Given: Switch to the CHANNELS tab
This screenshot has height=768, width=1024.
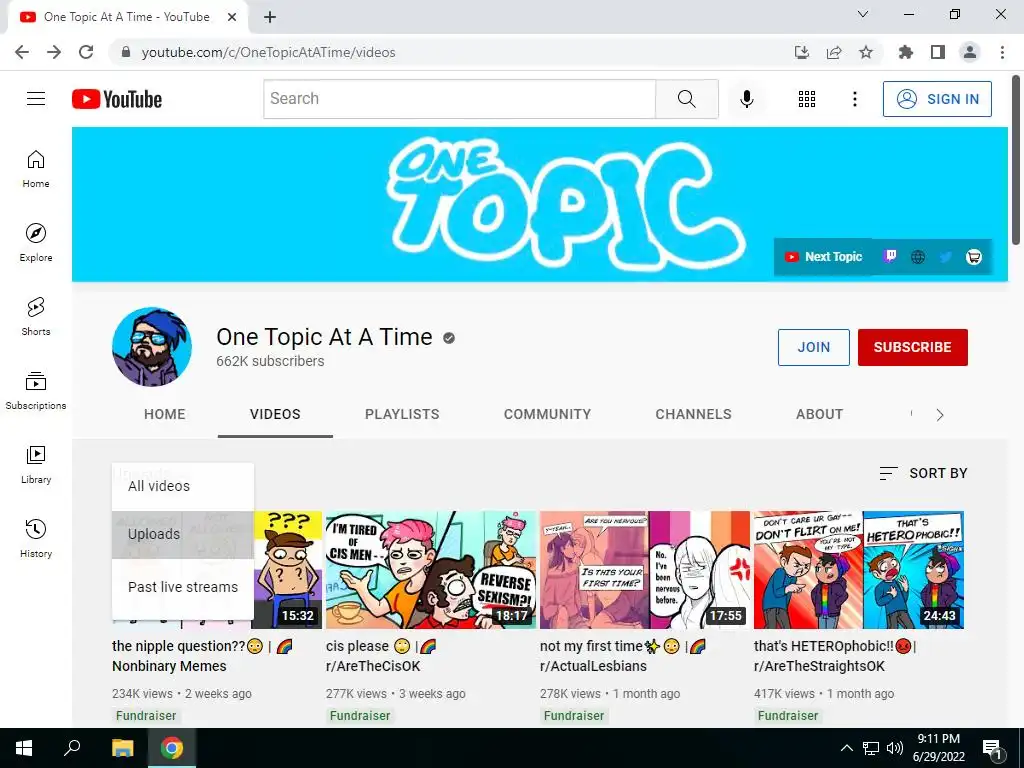Looking at the screenshot, I should click(694, 414).
